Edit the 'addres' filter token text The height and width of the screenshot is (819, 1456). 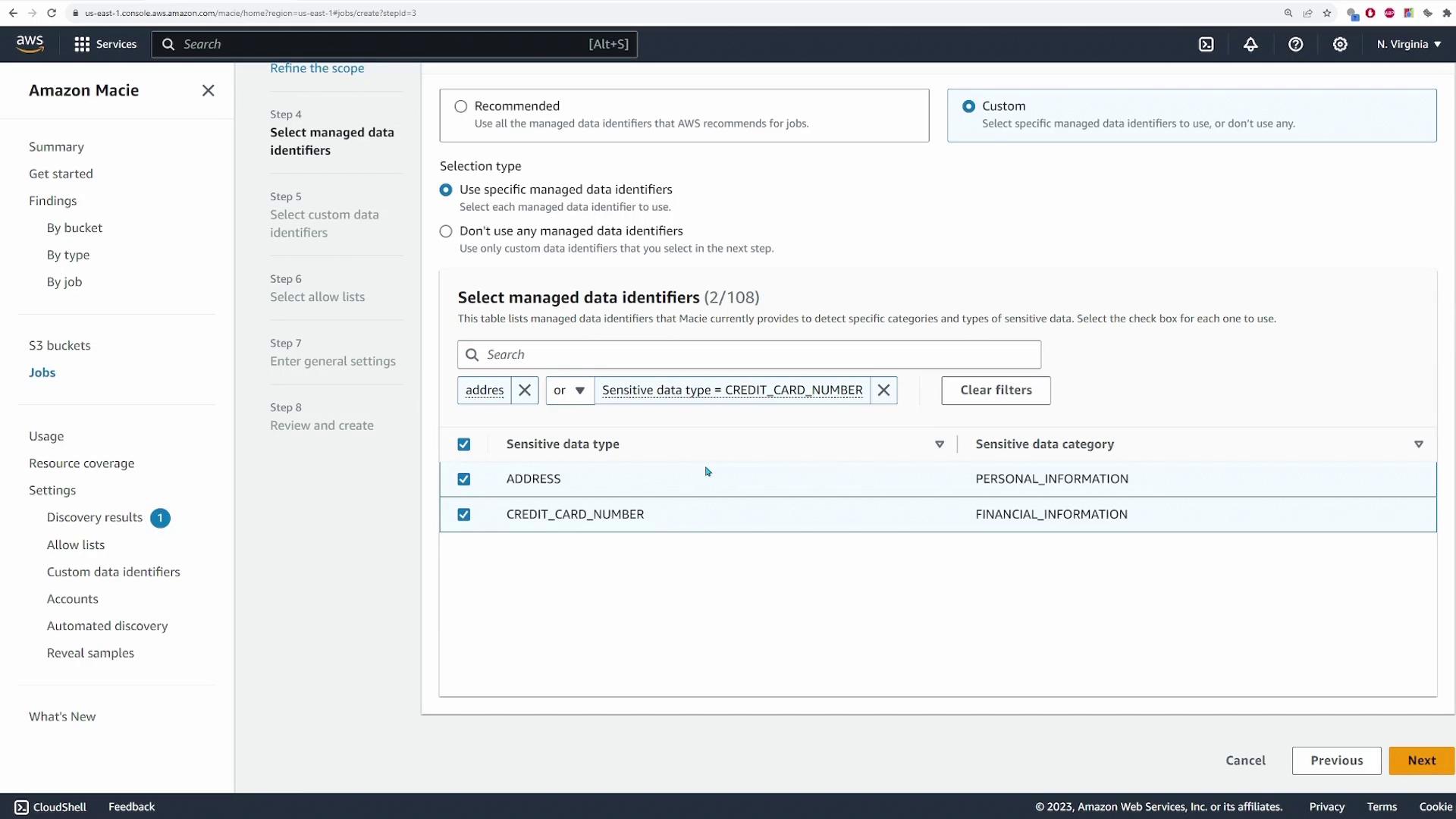click(485, 391)
